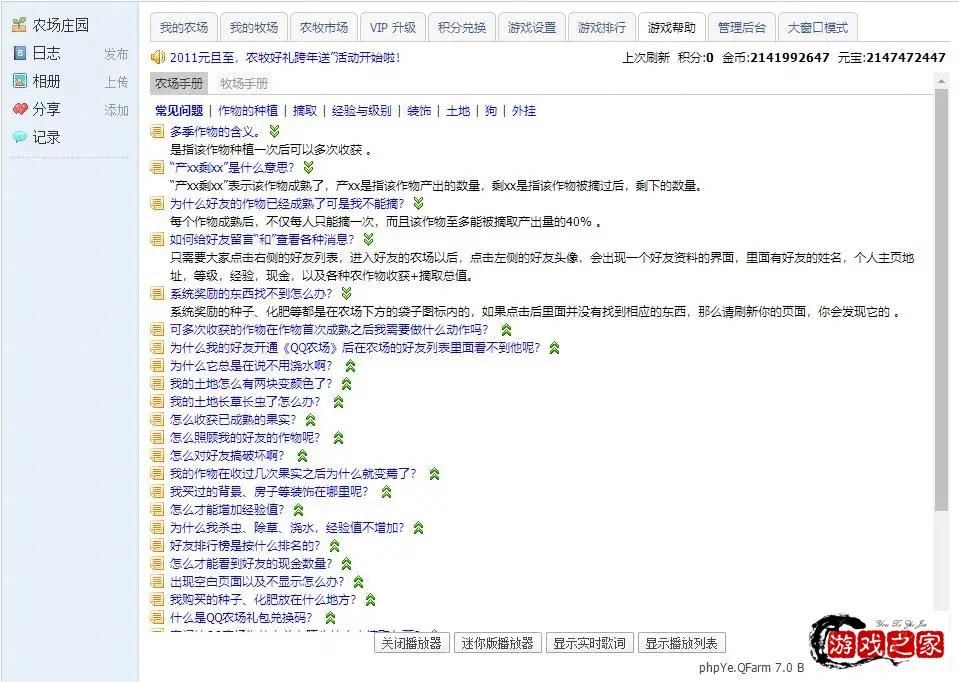
Task: Open the 相册 photo album icon
Action: pos(22,81)
